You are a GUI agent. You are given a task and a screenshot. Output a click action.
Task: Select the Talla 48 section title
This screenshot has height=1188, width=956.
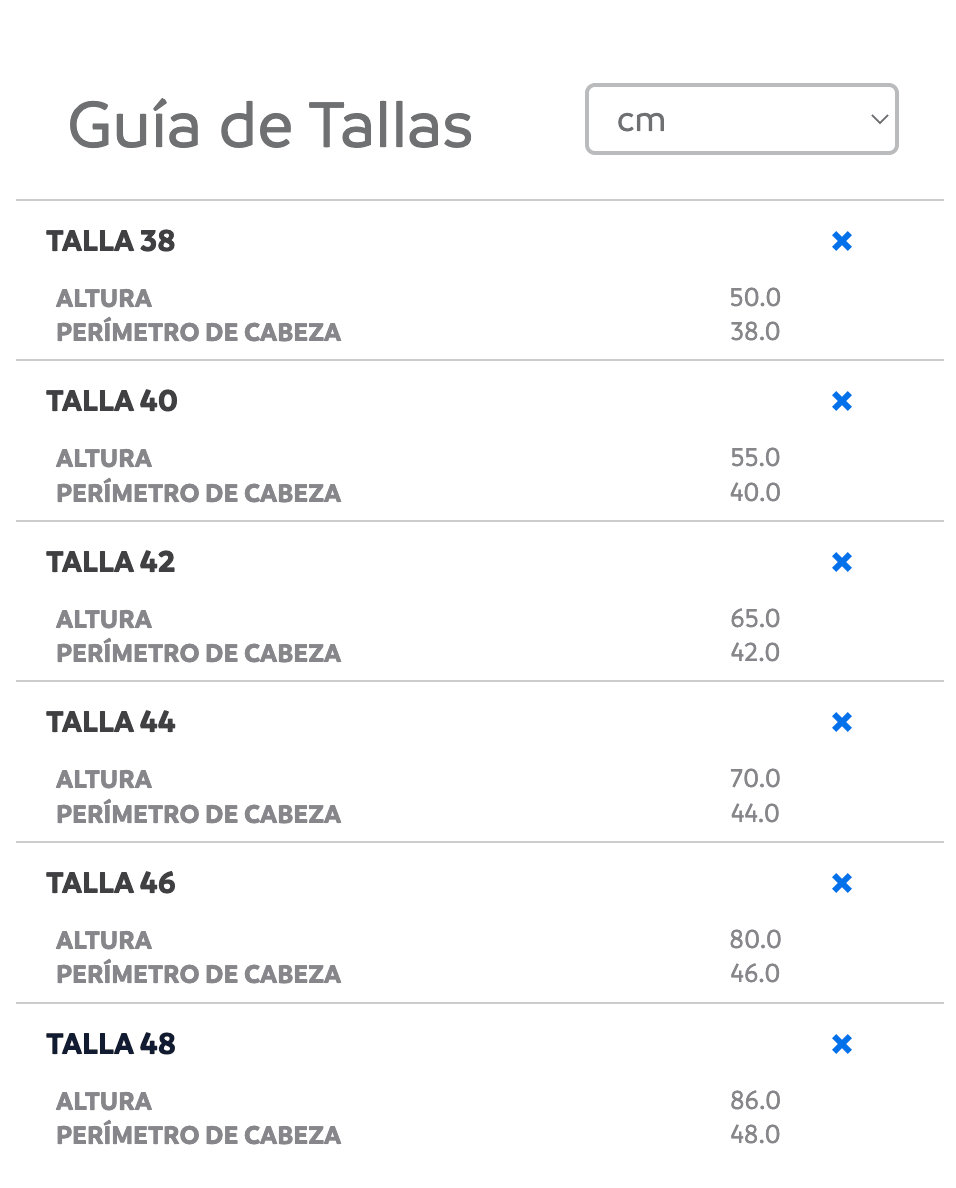coord(111,1044)
